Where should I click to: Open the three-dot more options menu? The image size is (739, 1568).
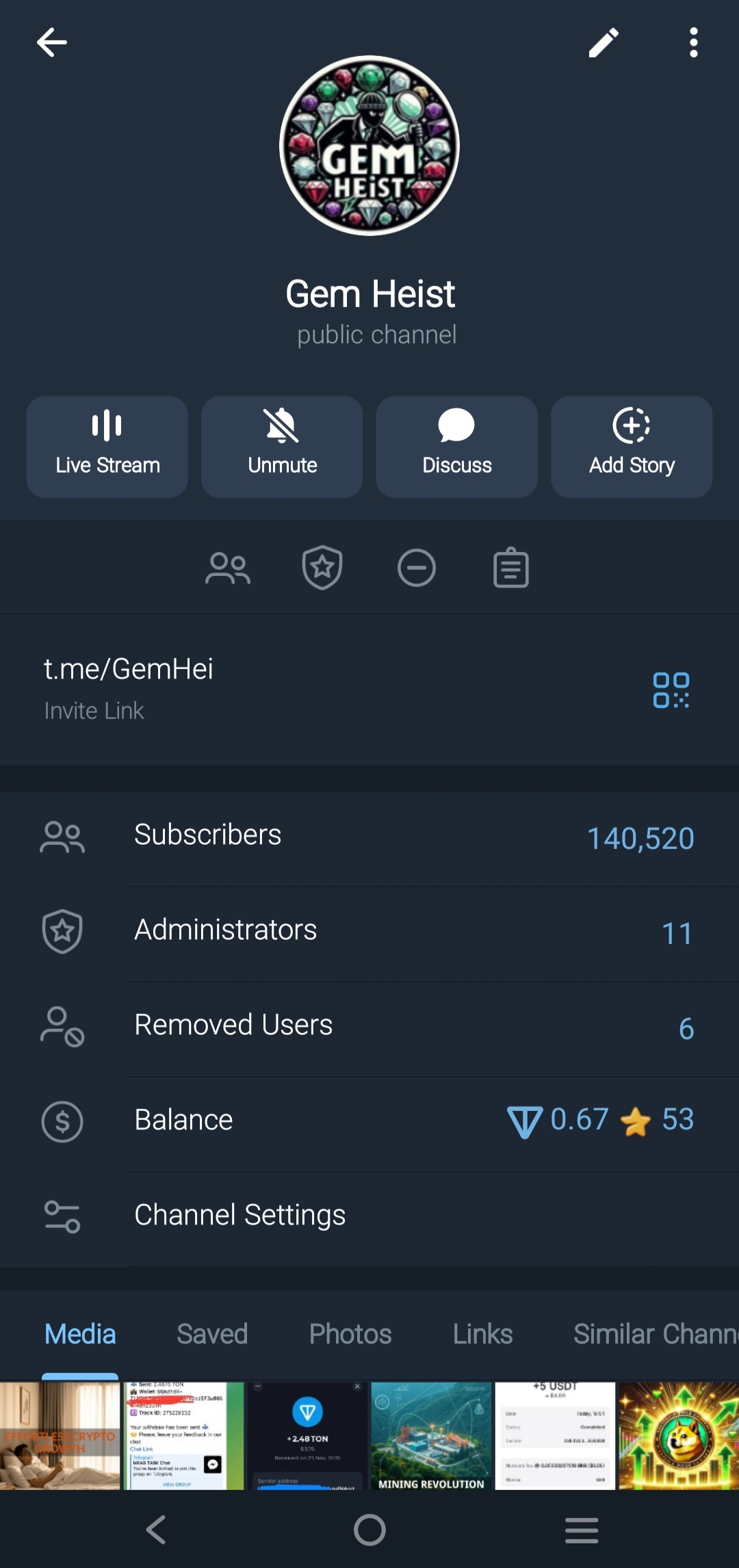[693, 42]
